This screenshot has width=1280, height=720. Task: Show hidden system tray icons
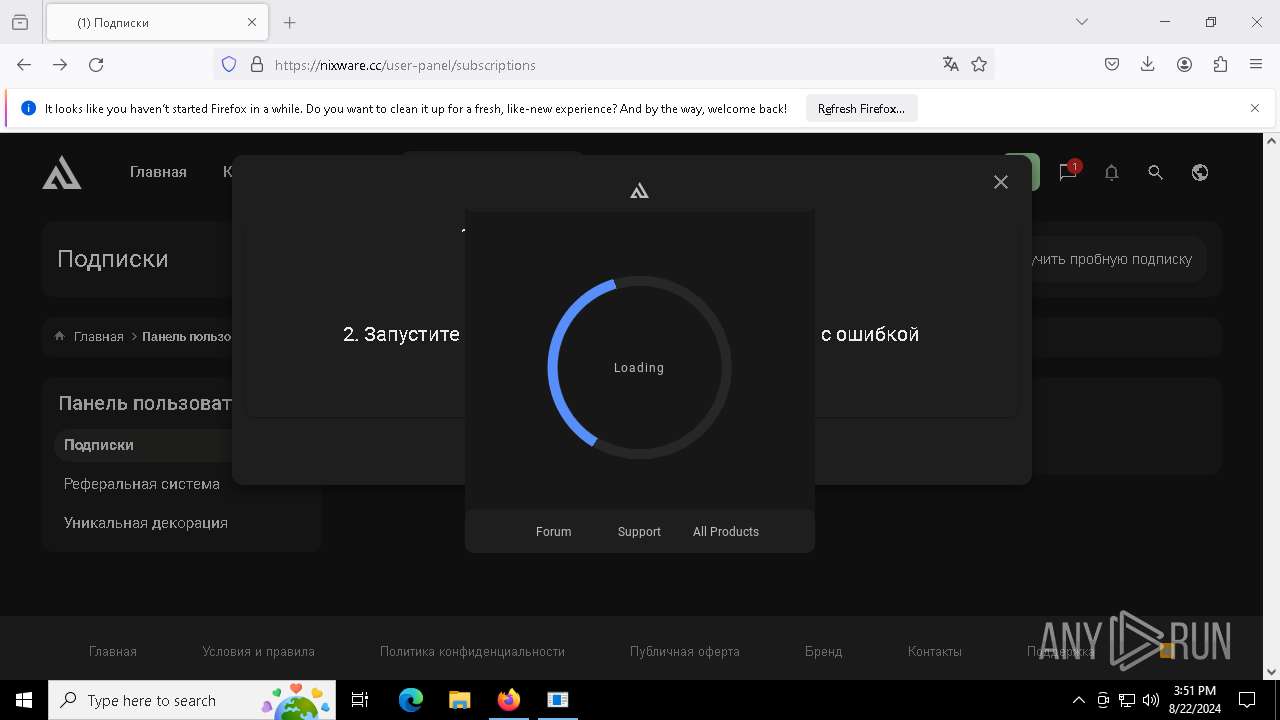point(1078,700)
